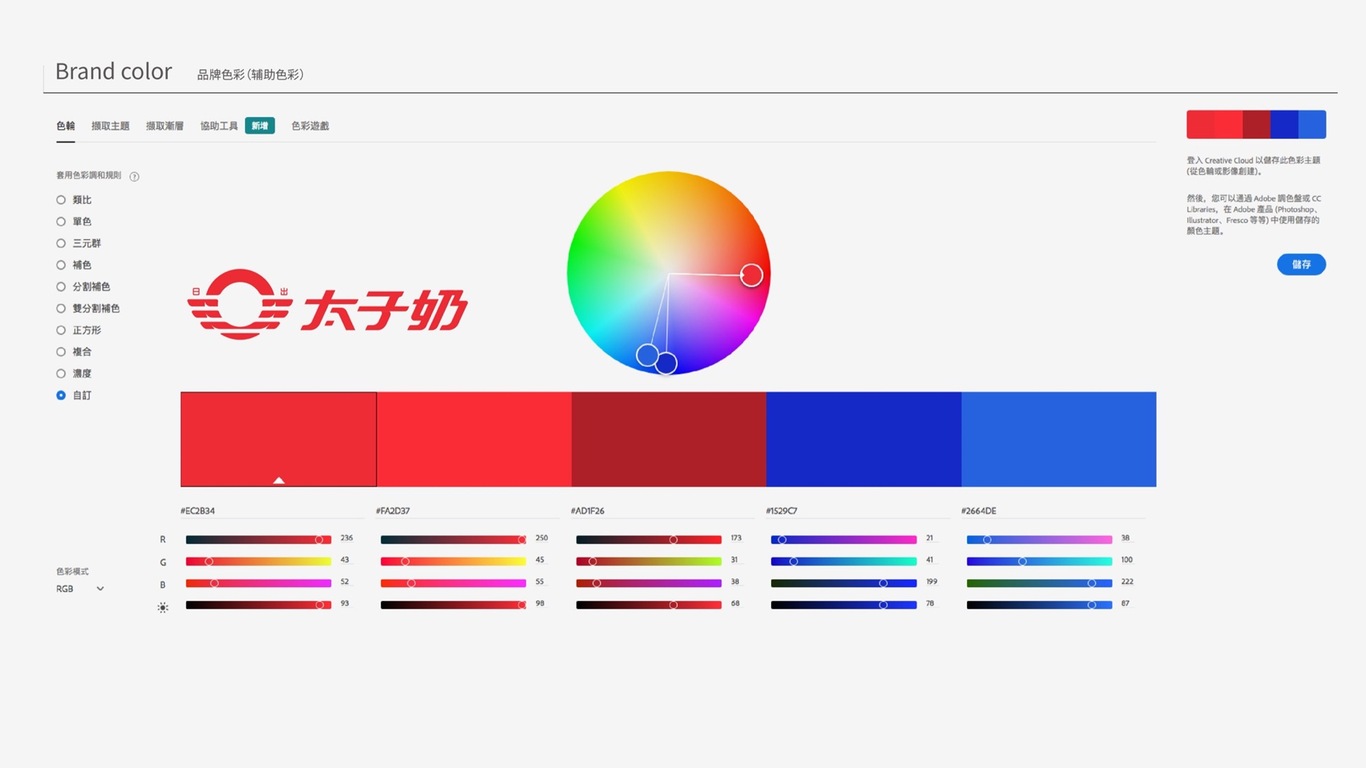Viewport: 1366px width, 768px height.
Task: Select the 單色 harmony rule
Action: point(74,222)
